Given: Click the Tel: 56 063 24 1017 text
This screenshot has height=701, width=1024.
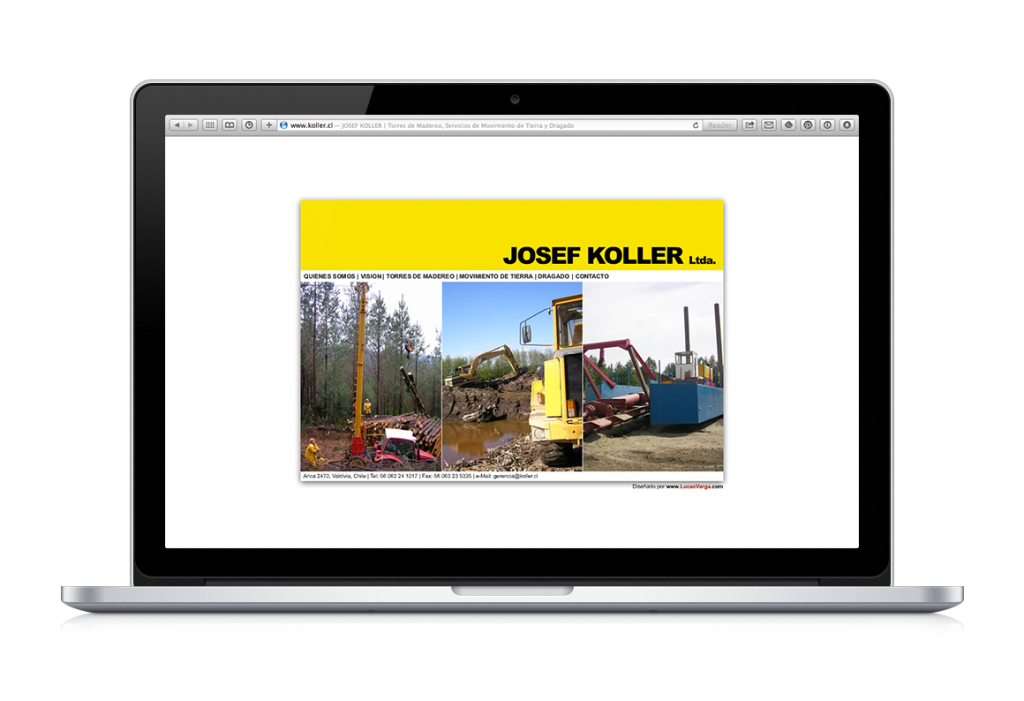Looking at the screenshot, I should 393,476.
